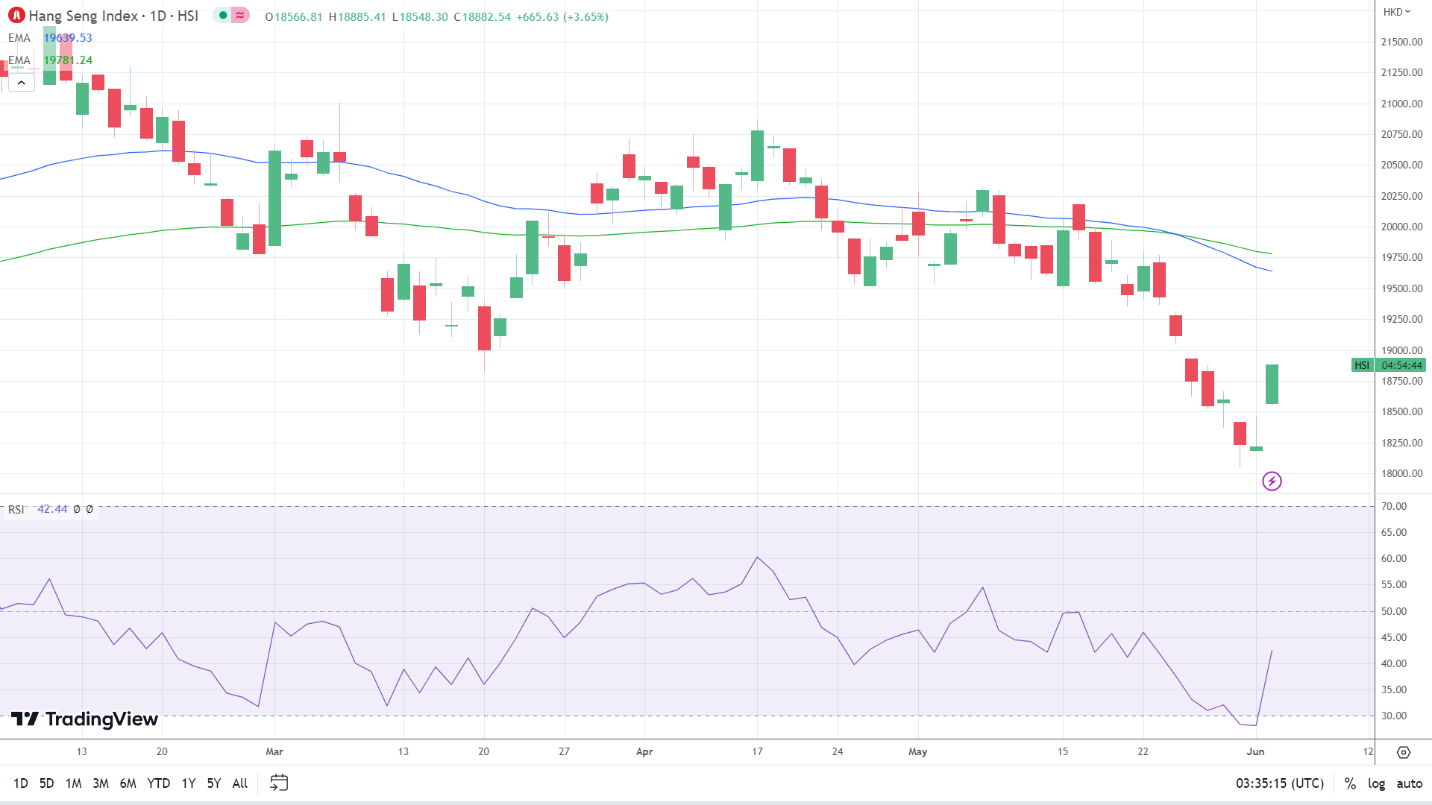This screenshot has height=805, width=1432.
Task: Click the market open status dot
Action: tap(221, 17)
